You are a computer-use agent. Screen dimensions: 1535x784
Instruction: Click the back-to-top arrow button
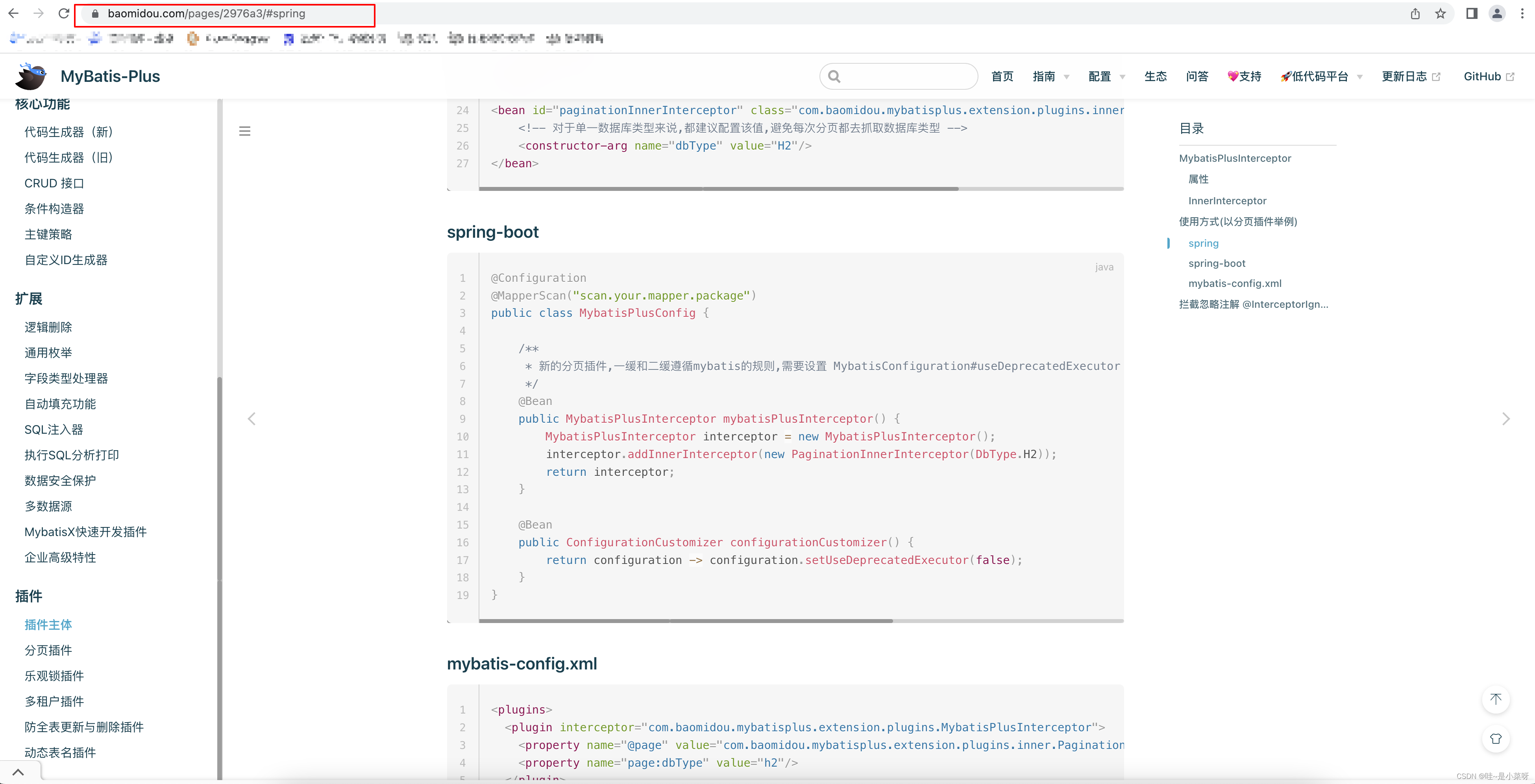(x=1495, y=699)
